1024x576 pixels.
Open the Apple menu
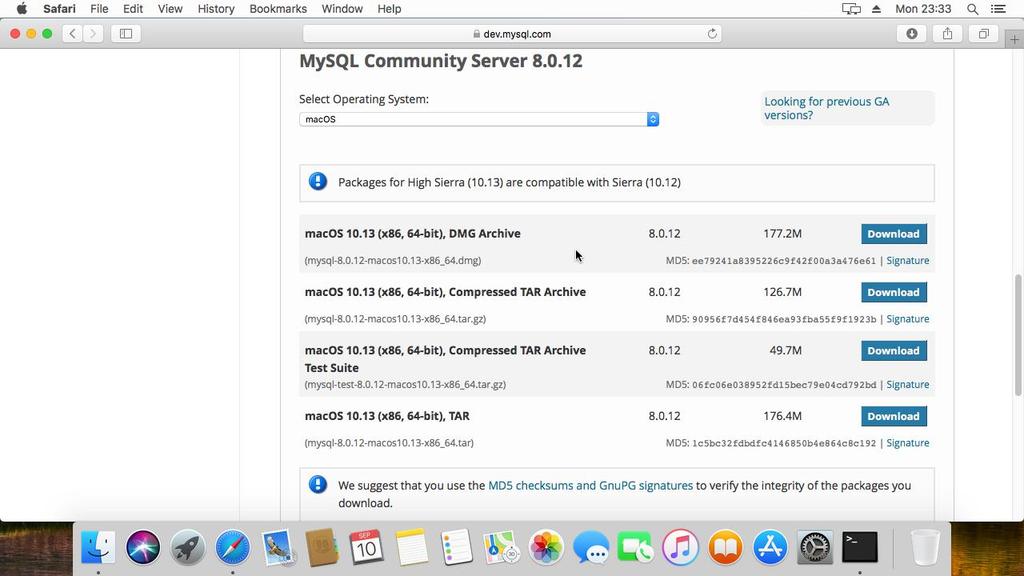click(22, 8)
